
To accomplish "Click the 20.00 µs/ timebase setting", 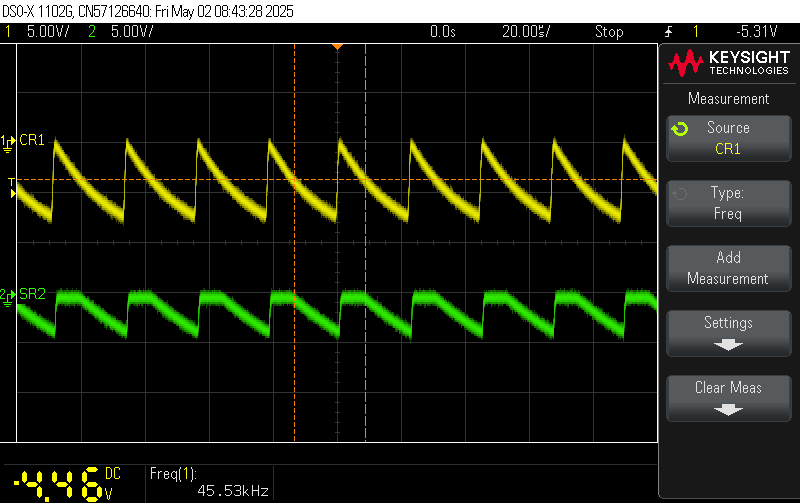I will click(524, 32).
